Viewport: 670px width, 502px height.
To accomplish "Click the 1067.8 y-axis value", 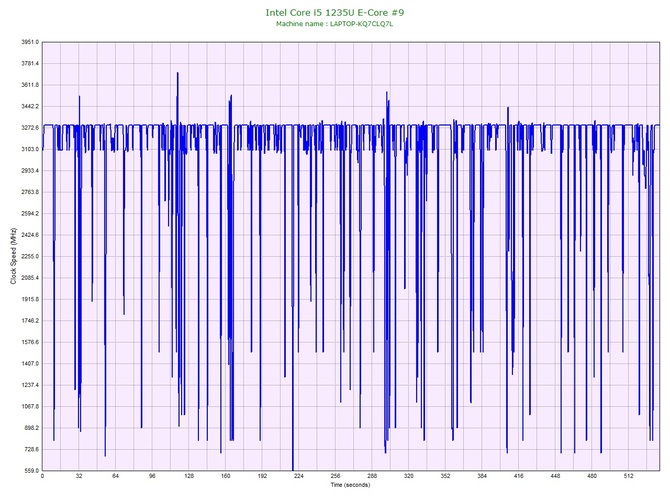I will coord(30,407).
